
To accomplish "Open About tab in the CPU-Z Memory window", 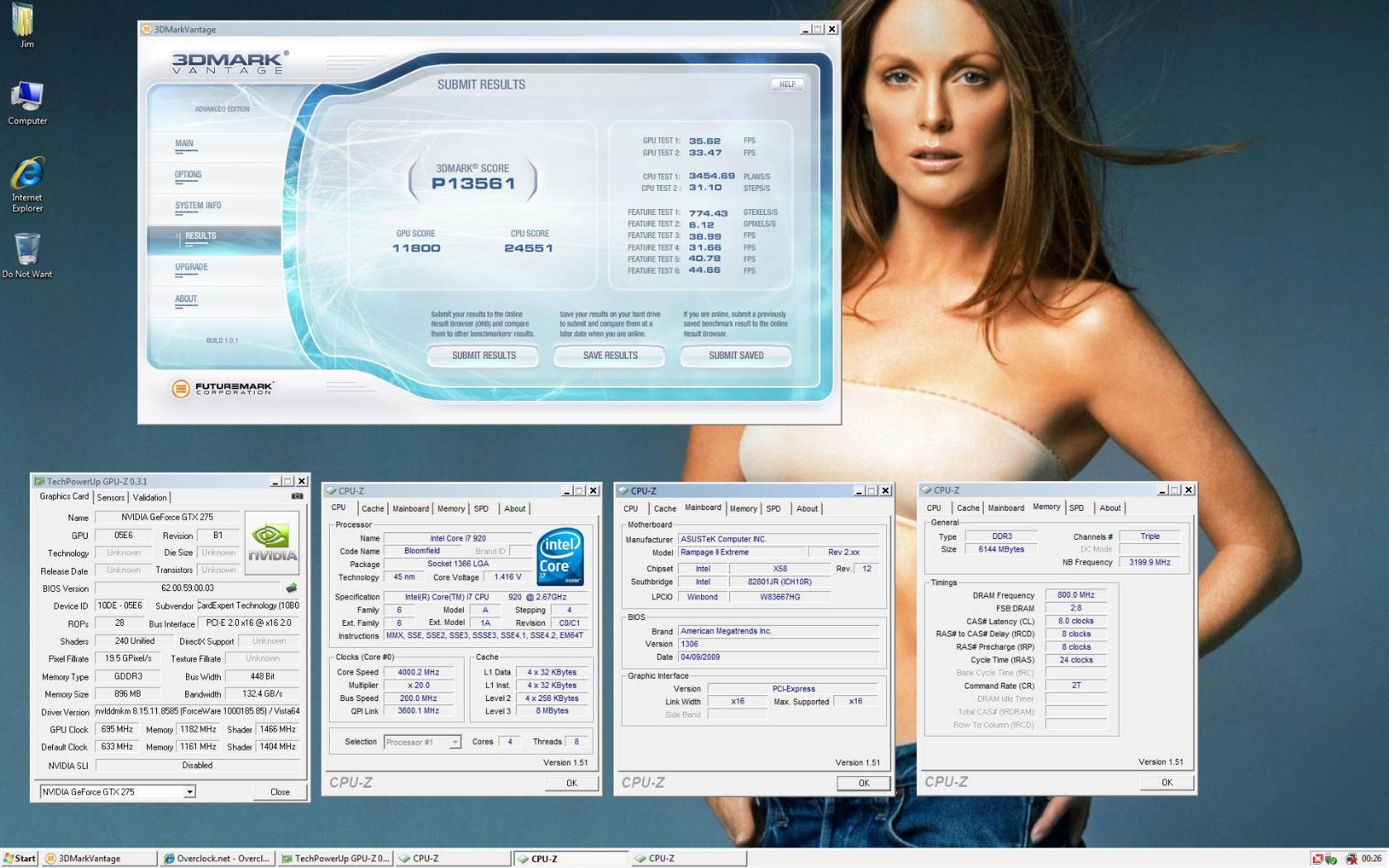I will pos(1110,508).
